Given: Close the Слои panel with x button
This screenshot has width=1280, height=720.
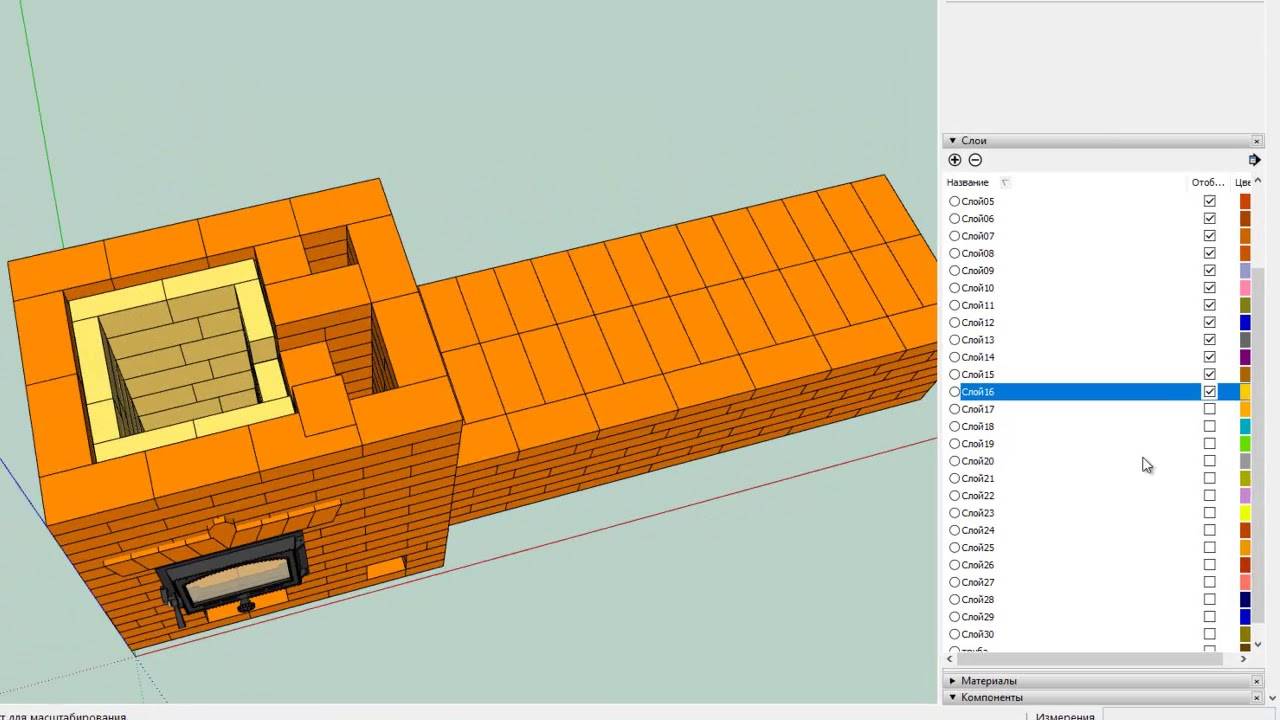Looking at the screenshot, I should 1257,141.
